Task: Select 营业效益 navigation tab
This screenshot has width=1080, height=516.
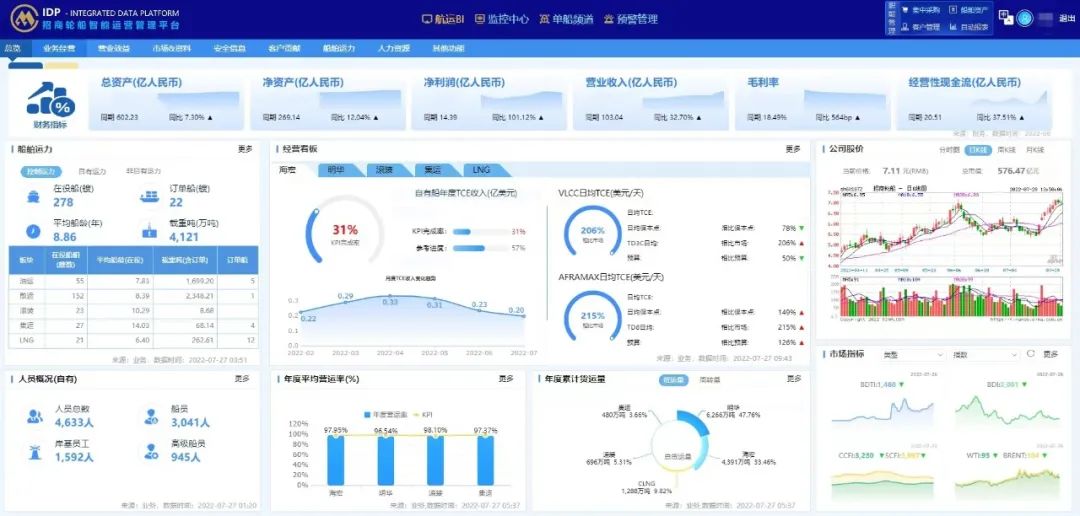Action: click(x=114, y=48)
